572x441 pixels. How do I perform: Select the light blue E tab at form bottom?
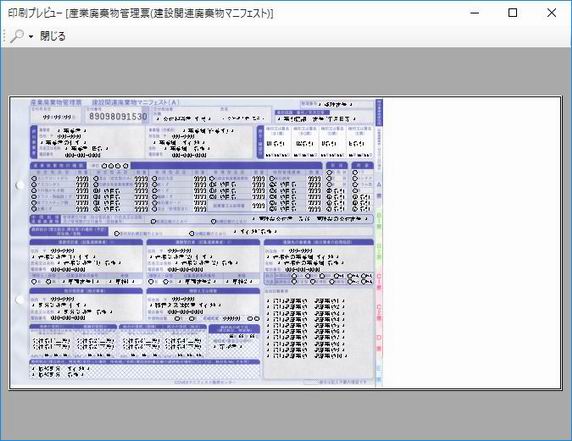click(x=379, y=373)
